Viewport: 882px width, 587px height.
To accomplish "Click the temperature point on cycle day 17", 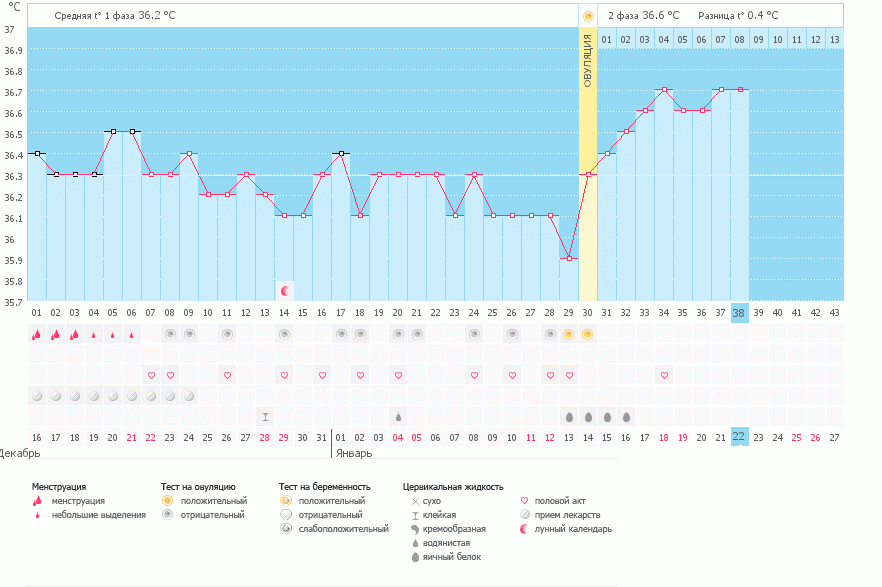I will 341,154.
